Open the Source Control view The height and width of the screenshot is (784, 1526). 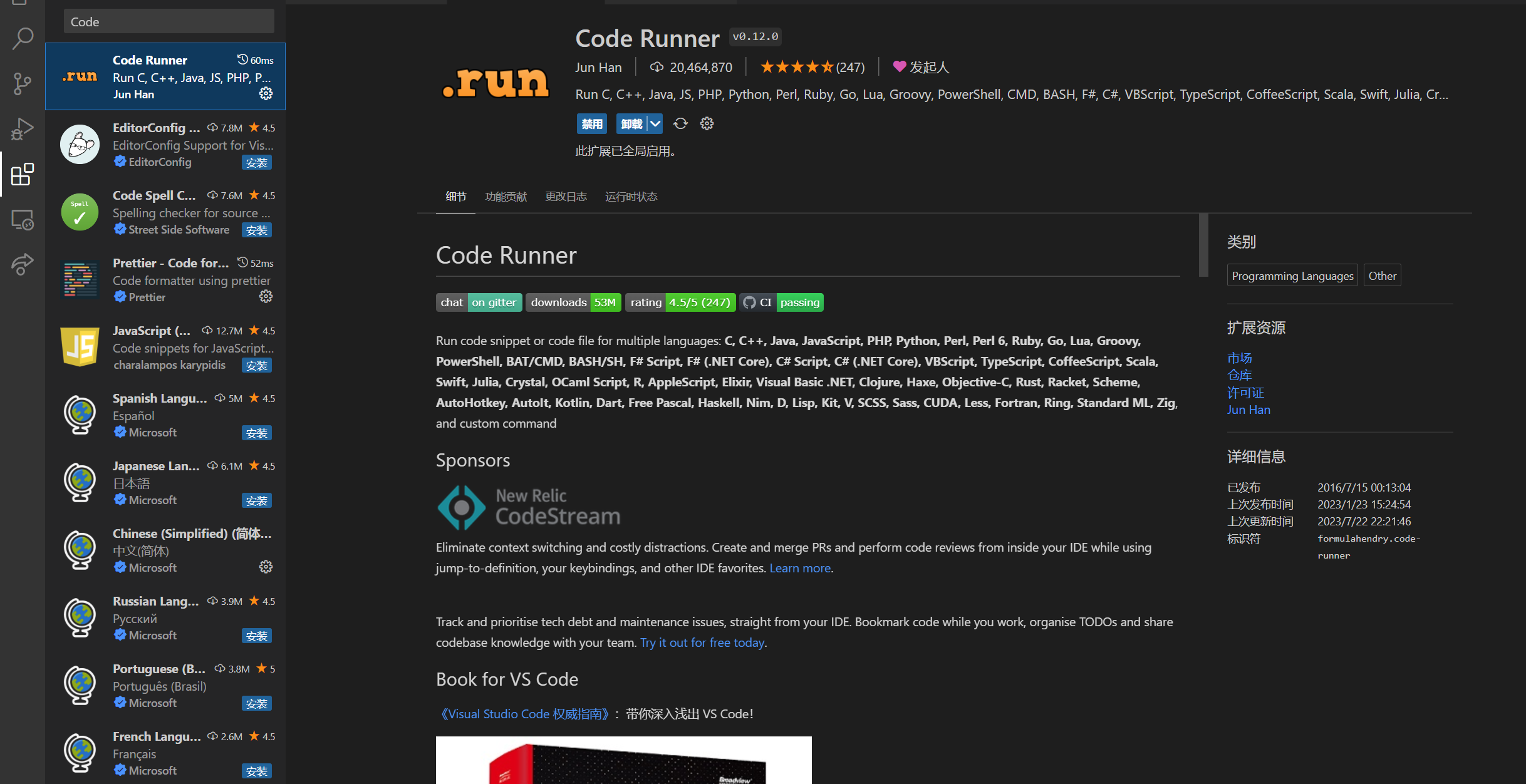23,83
